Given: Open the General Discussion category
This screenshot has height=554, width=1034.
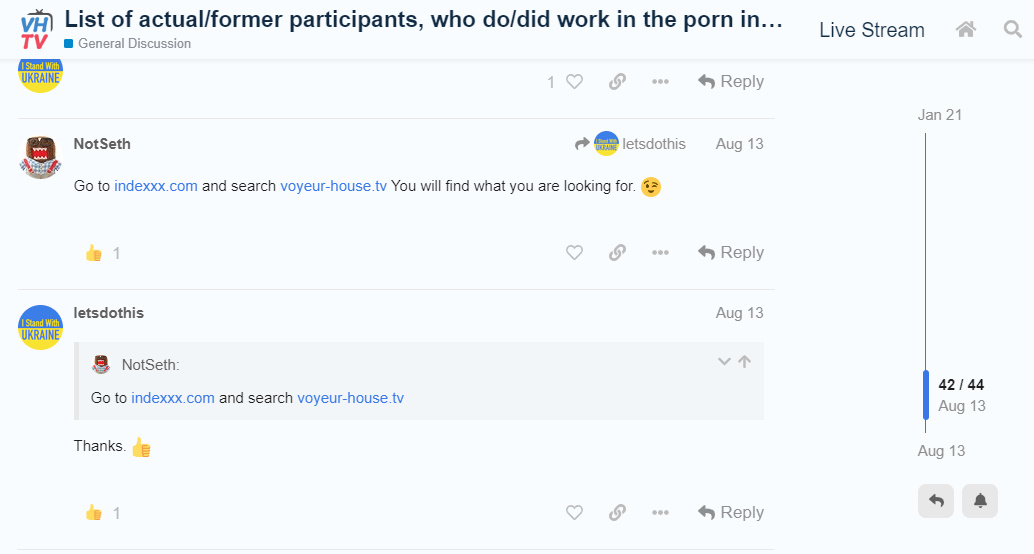Looking at the screenshot, I should (x=134, y=44).
